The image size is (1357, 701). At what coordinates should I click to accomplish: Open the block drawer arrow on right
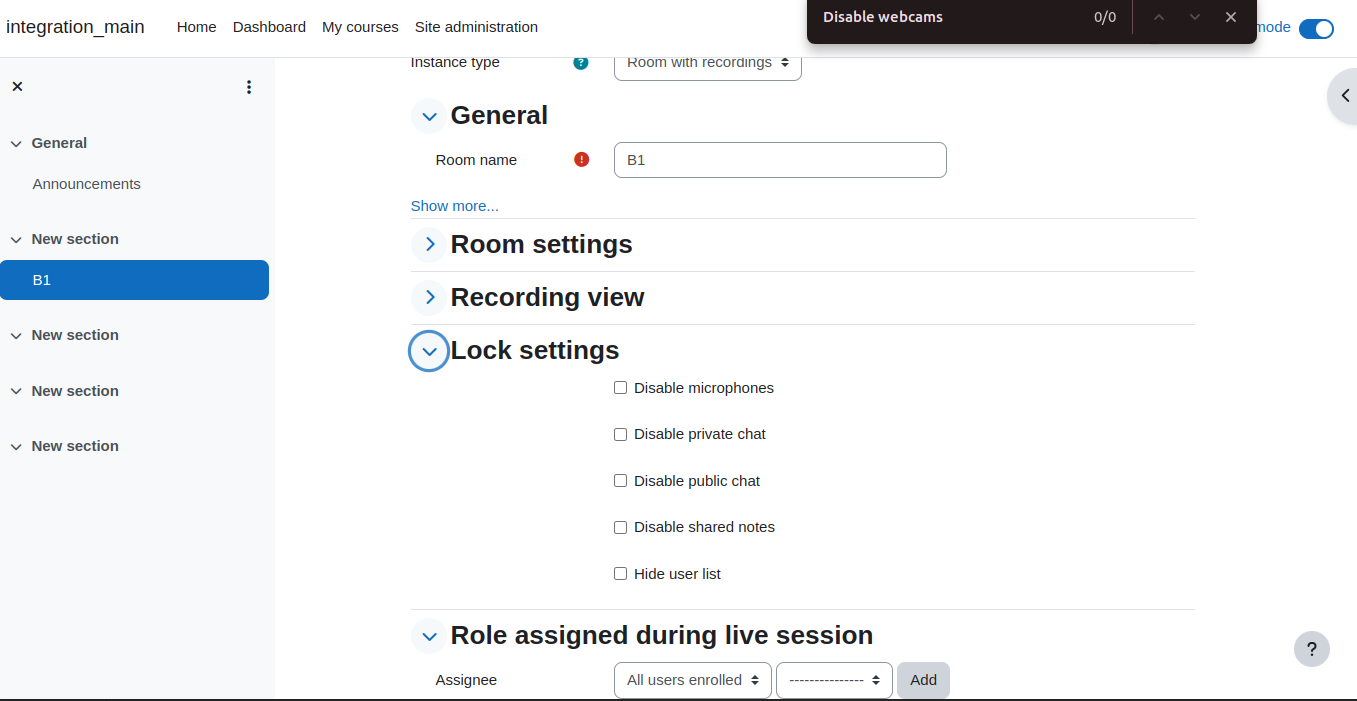1343,96
